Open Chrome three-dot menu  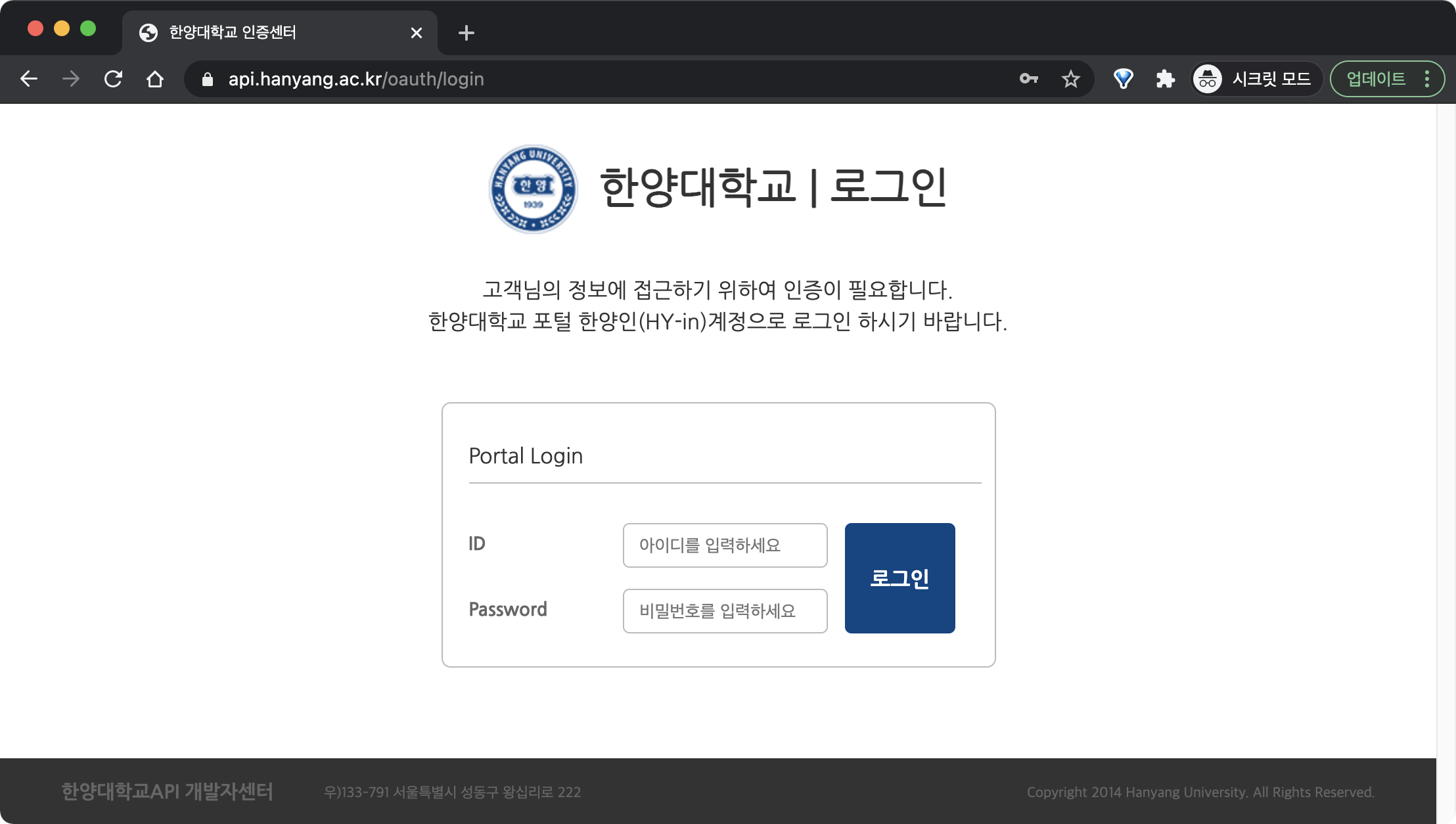pyautogui.click(x=1427, y=79)
